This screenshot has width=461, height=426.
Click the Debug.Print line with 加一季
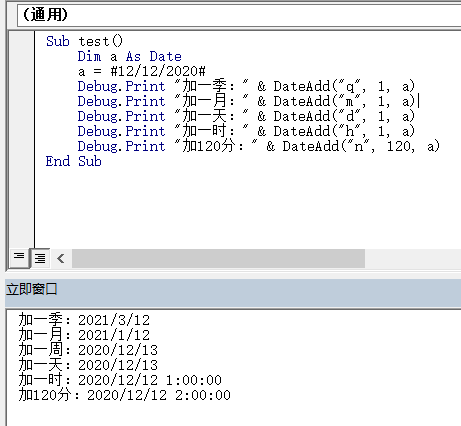[x=246, y=86]
